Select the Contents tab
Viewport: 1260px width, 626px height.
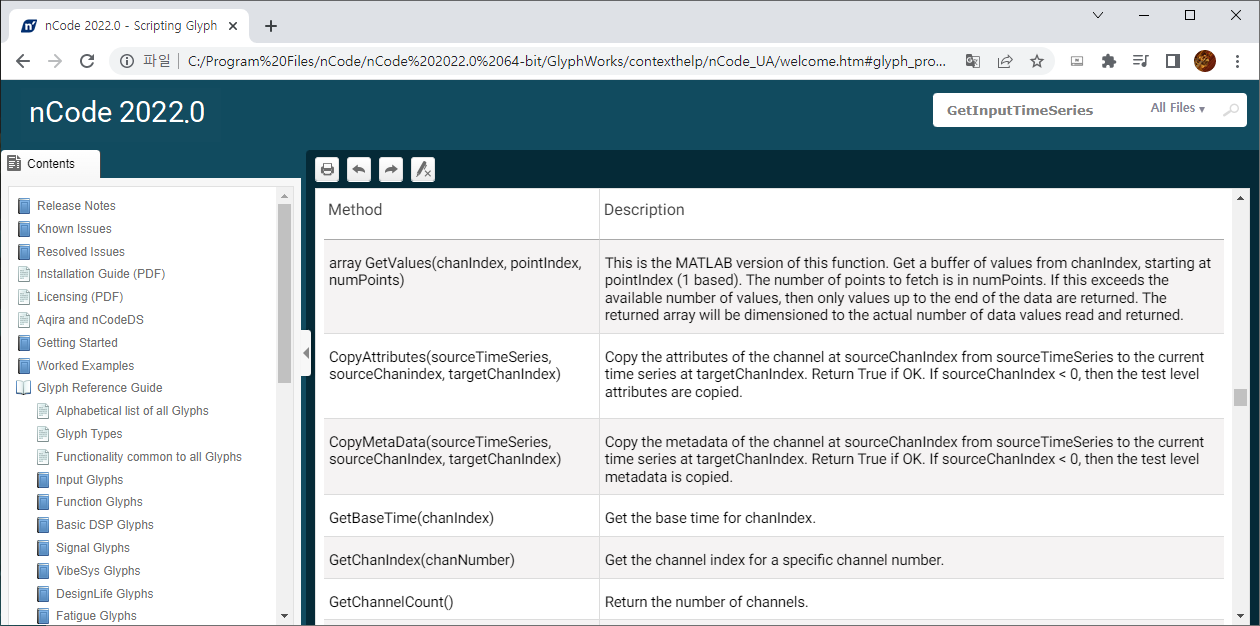[50, 164]
